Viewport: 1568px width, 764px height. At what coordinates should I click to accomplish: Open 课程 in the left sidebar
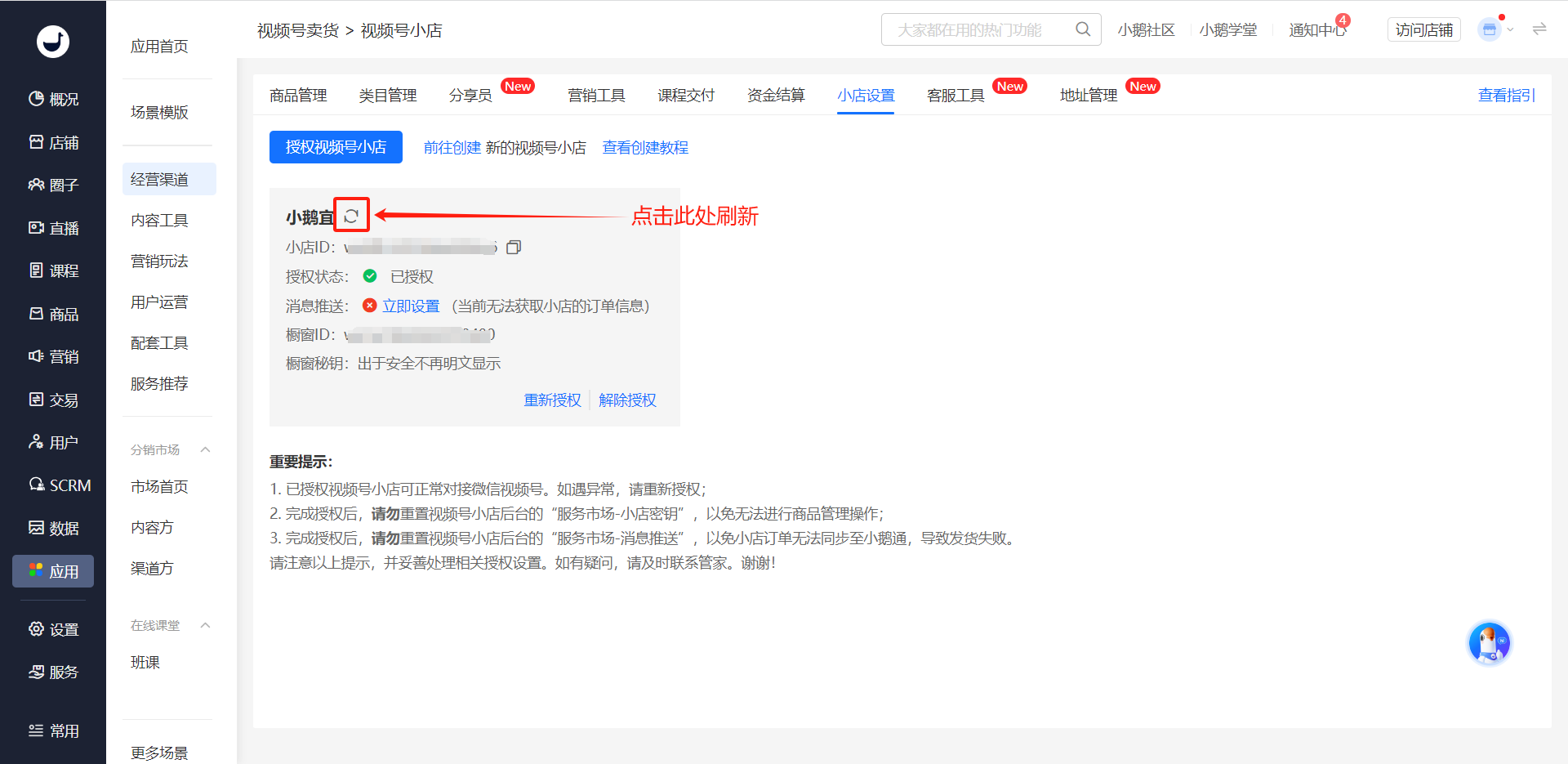(x=53, y=270)
